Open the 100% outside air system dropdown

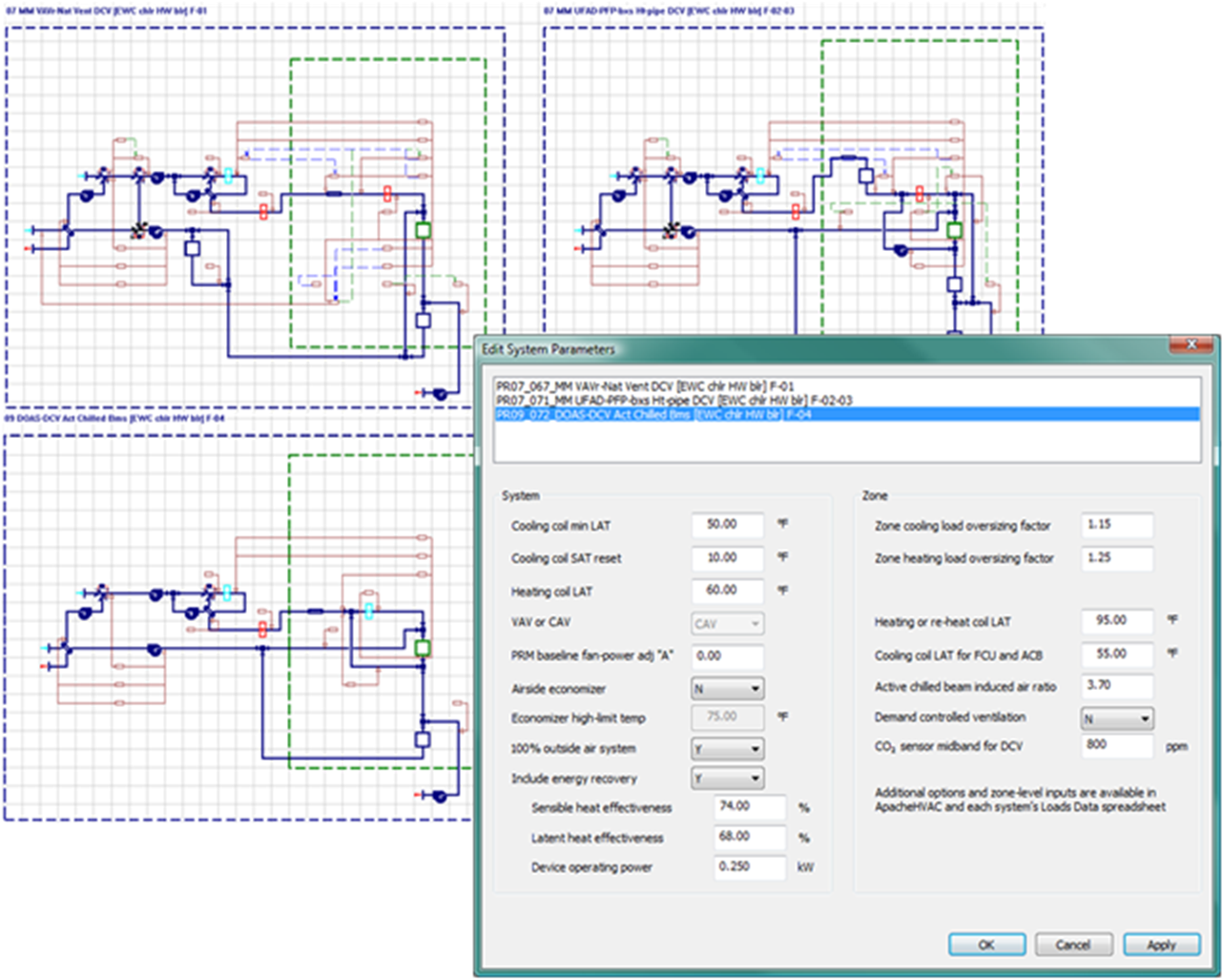(727, 749)
